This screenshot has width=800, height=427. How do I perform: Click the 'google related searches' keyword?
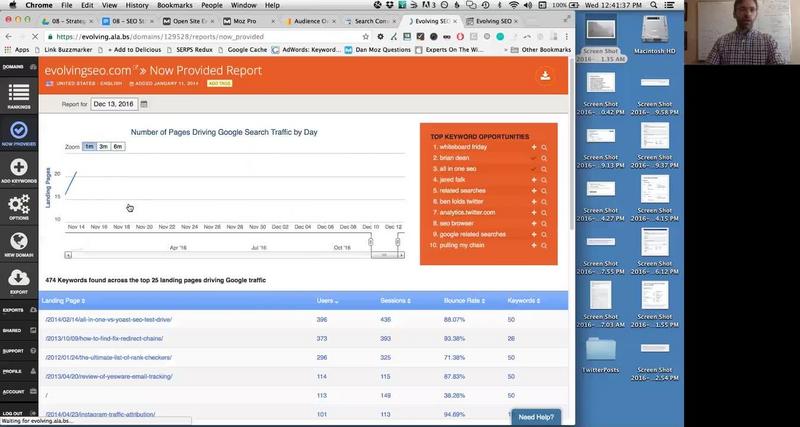[x=472, y=234]
